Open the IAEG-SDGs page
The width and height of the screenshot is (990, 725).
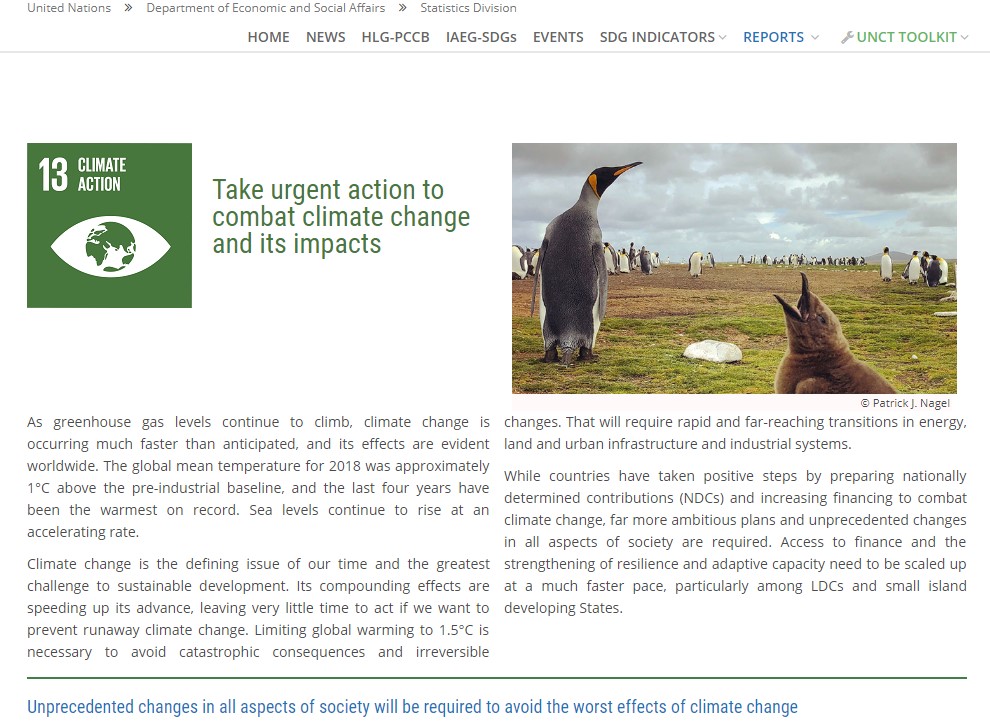(481, 37)
